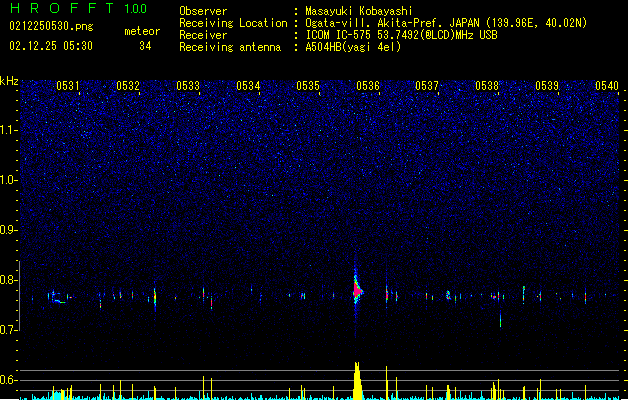
Task: Click the meteor label
Action: pos(142,31)
